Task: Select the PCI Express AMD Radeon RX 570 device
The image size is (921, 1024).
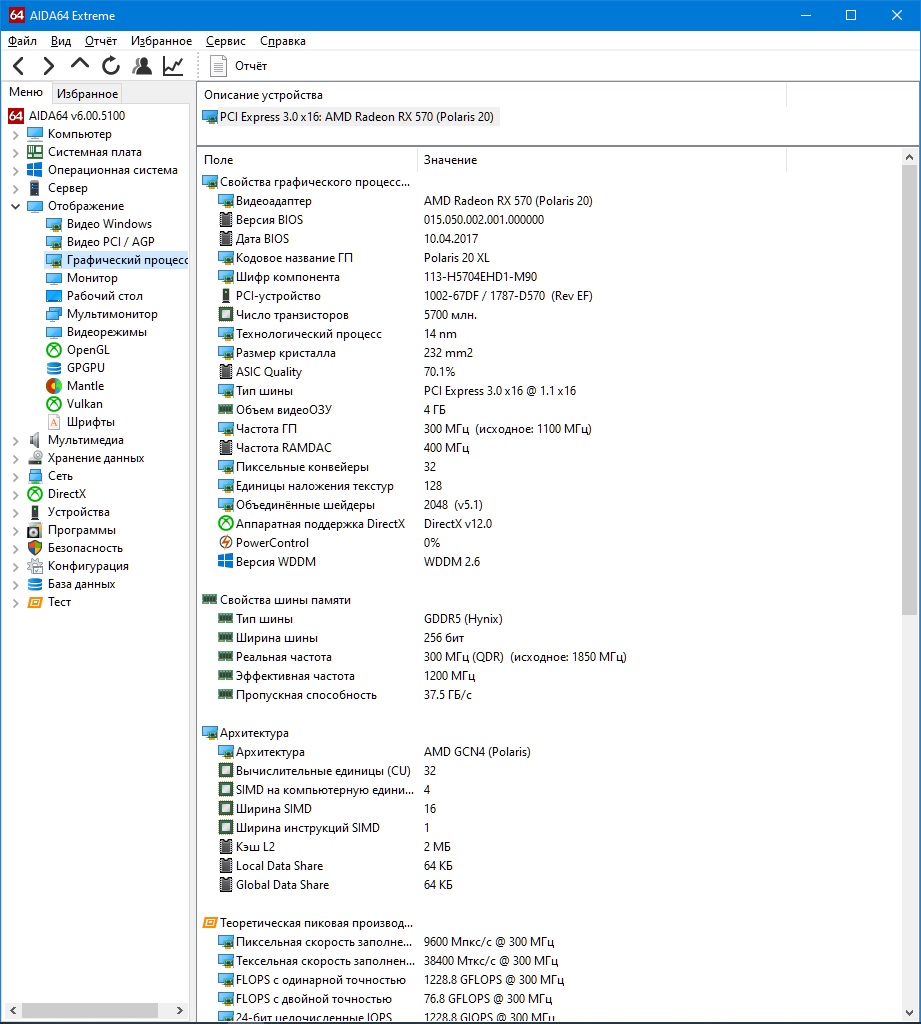Action: pos(349,117)
